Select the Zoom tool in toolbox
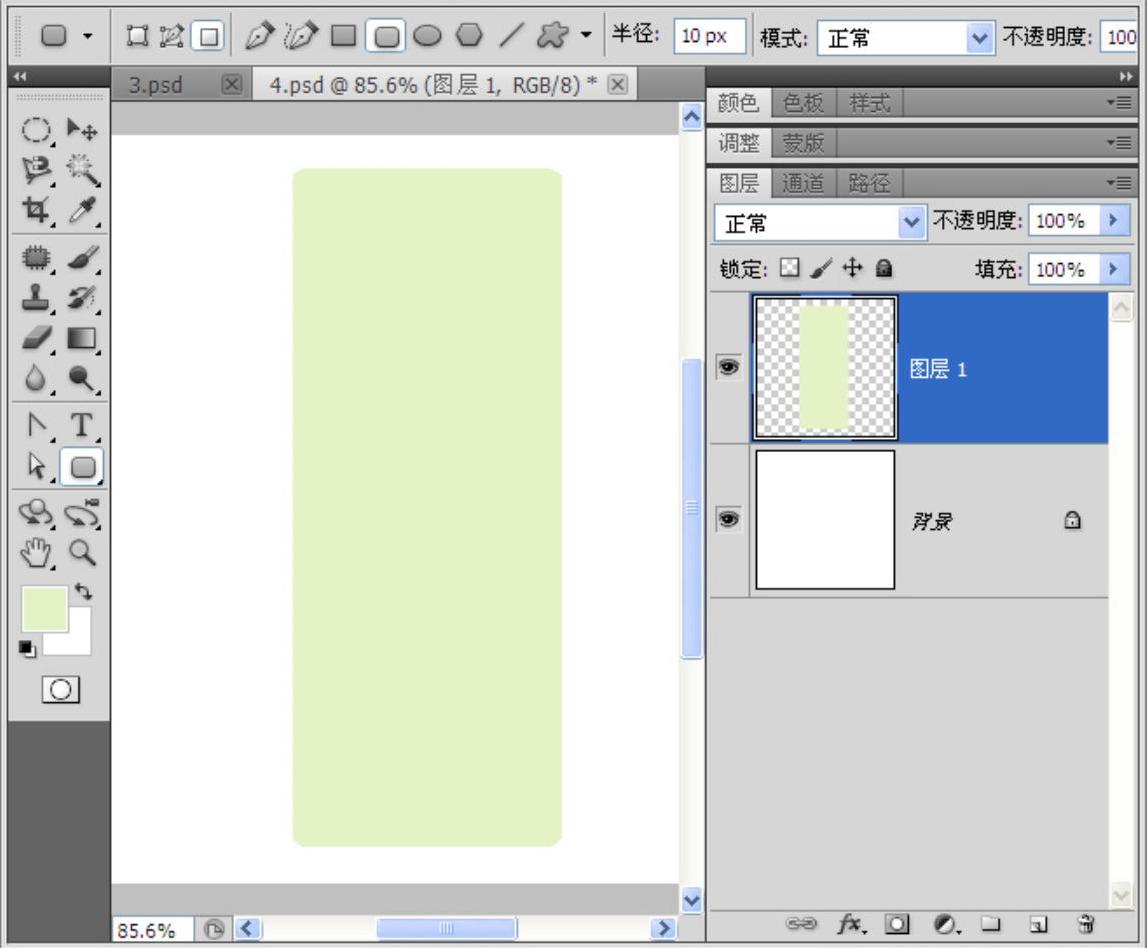This screenshot has height=948, width=1147. click(x=82, y=551)
